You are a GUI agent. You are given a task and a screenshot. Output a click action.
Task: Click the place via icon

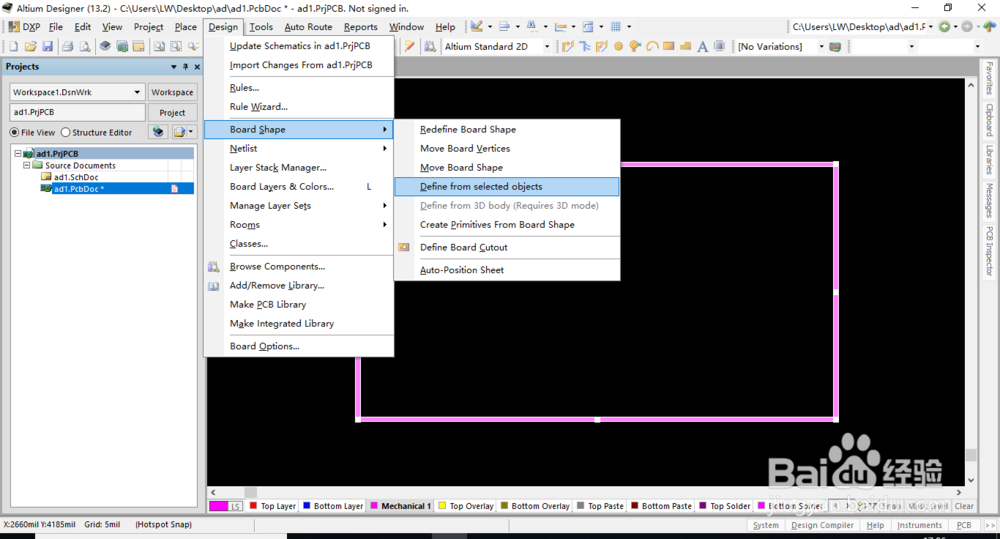[x=635, y=46]
